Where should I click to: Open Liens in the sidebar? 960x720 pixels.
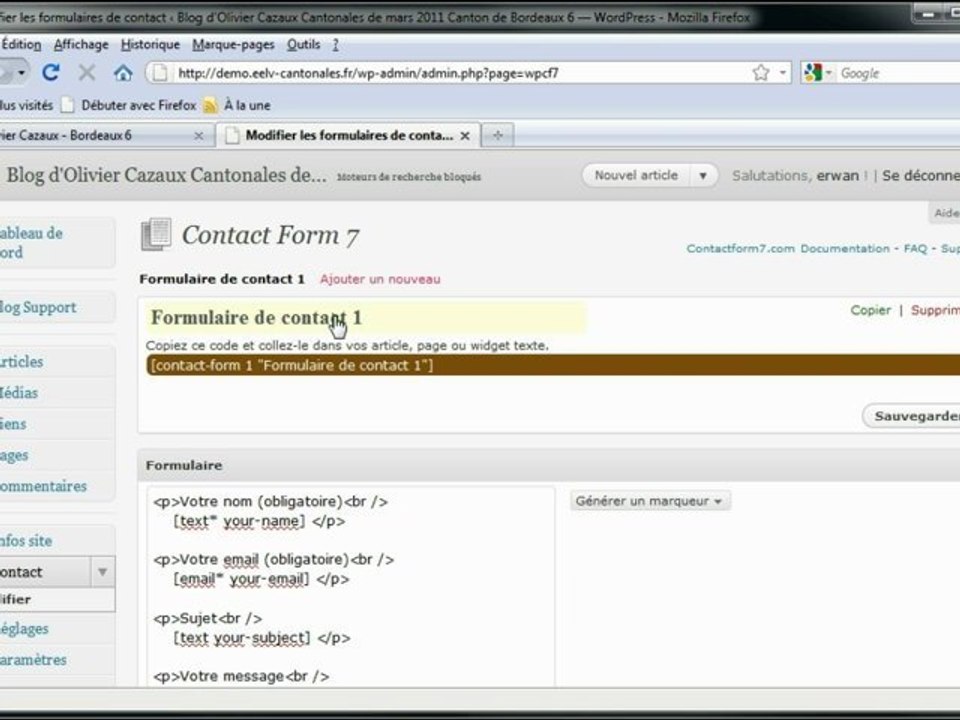tap(13, 424)
